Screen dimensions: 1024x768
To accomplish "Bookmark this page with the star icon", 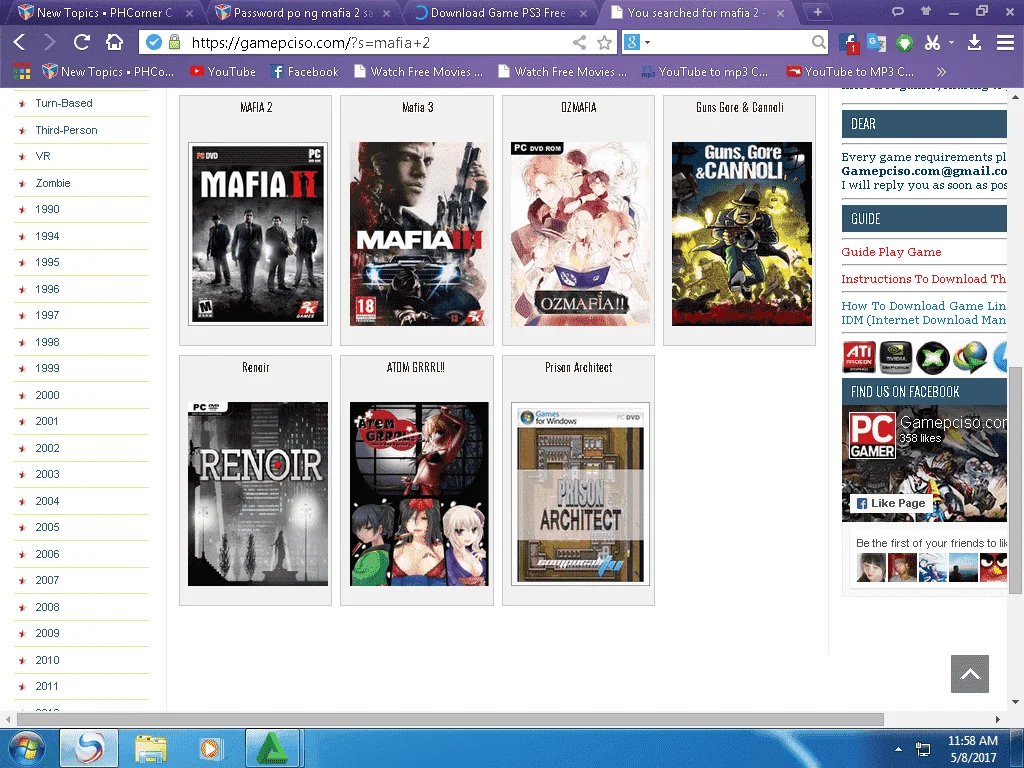I will [604, 43].
